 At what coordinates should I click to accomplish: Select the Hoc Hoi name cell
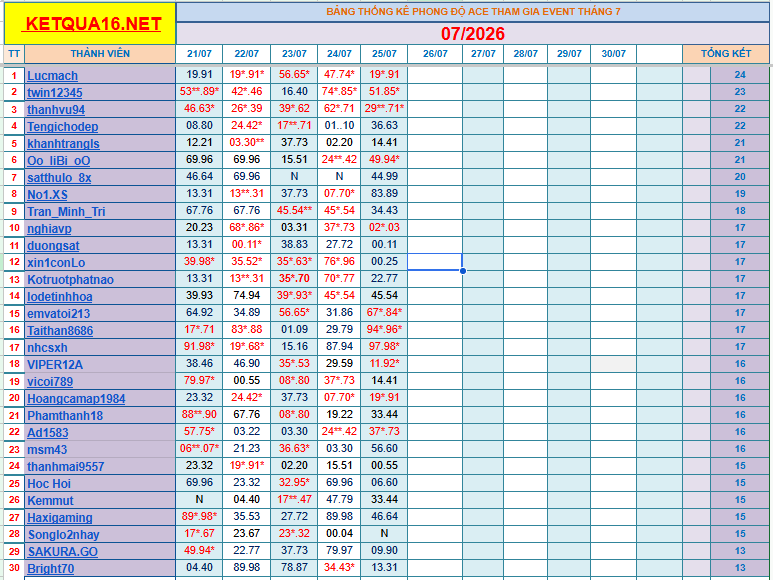coord(100,483)
